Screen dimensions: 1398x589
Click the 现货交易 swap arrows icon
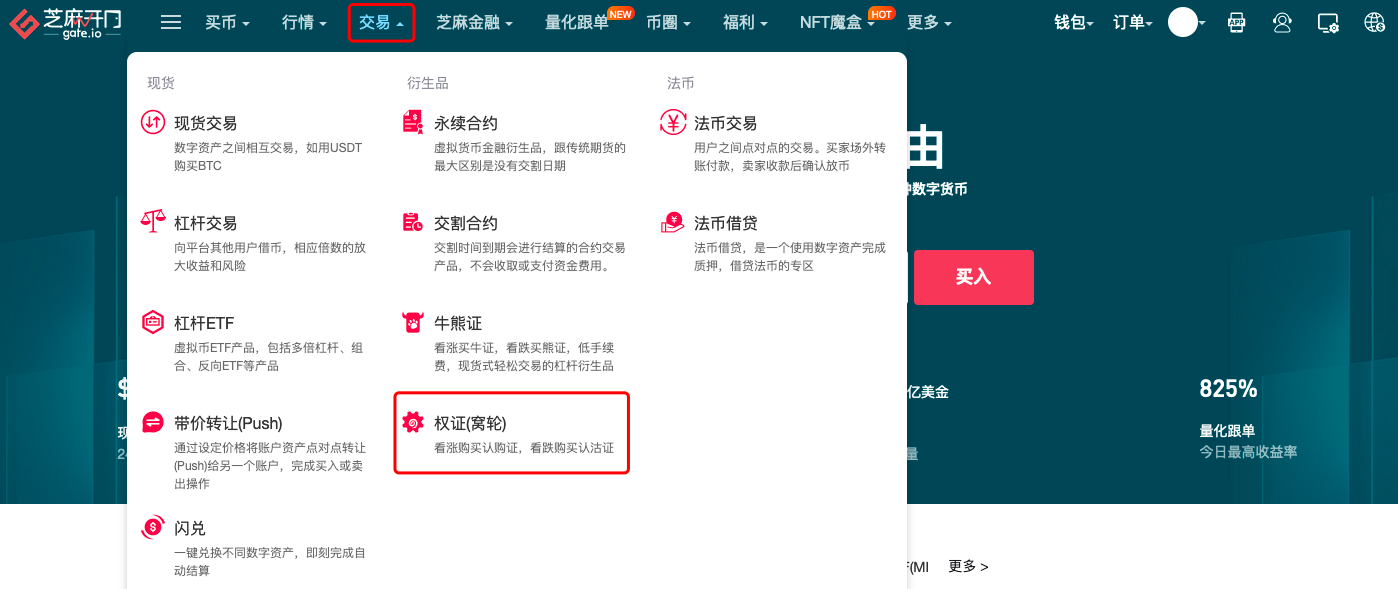153,123
